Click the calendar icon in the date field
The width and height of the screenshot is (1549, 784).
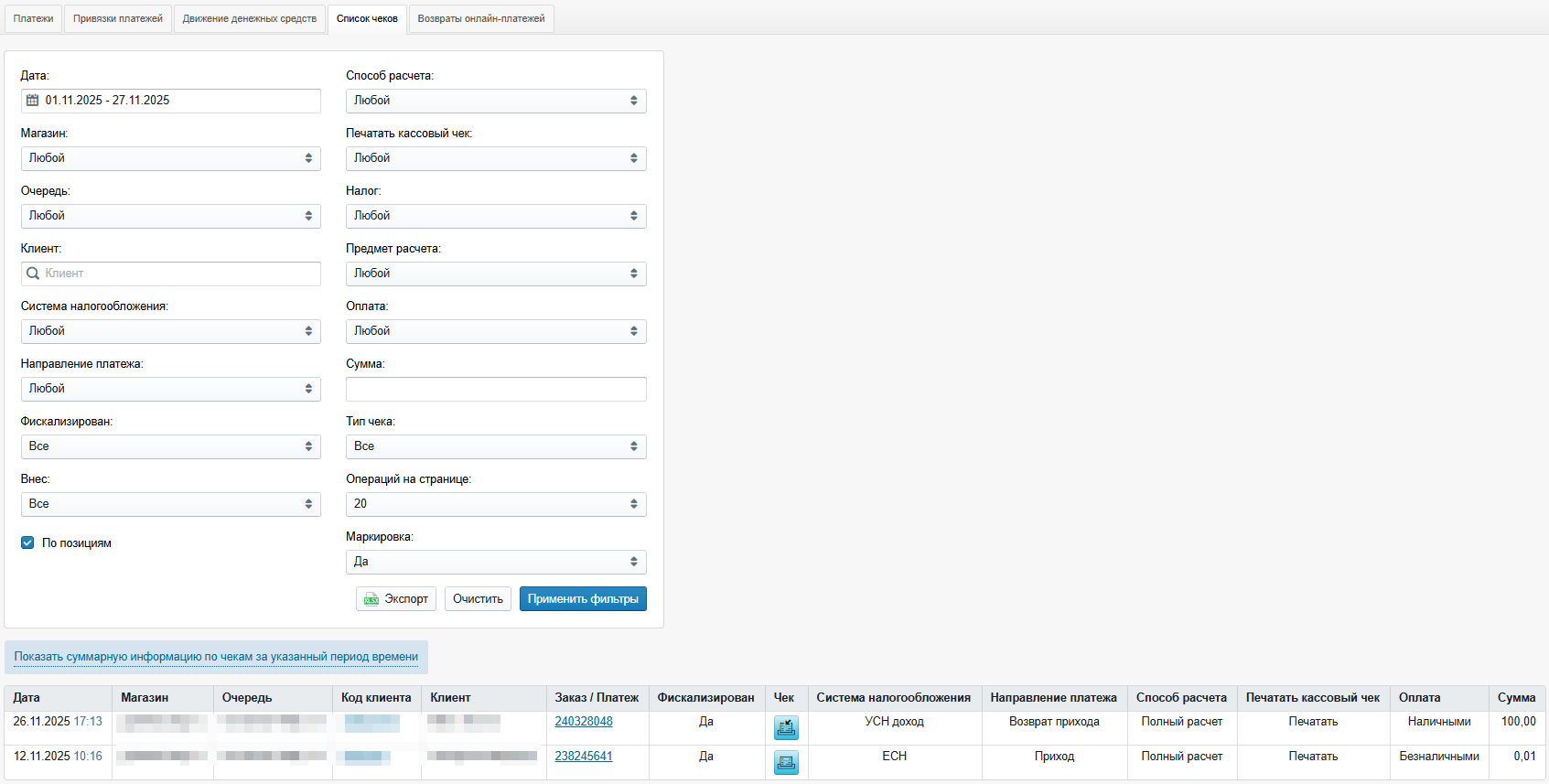click(x=33, y=101)
